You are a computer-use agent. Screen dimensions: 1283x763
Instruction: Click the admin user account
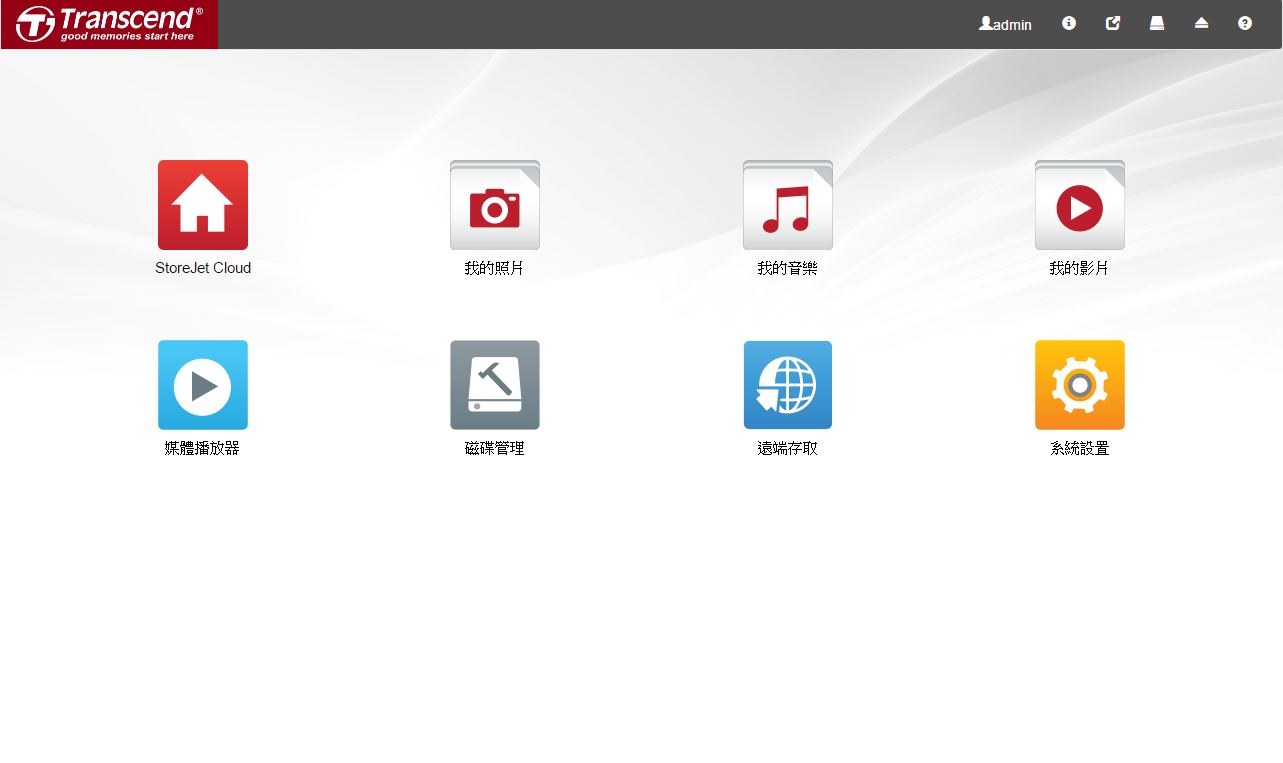1005,24
